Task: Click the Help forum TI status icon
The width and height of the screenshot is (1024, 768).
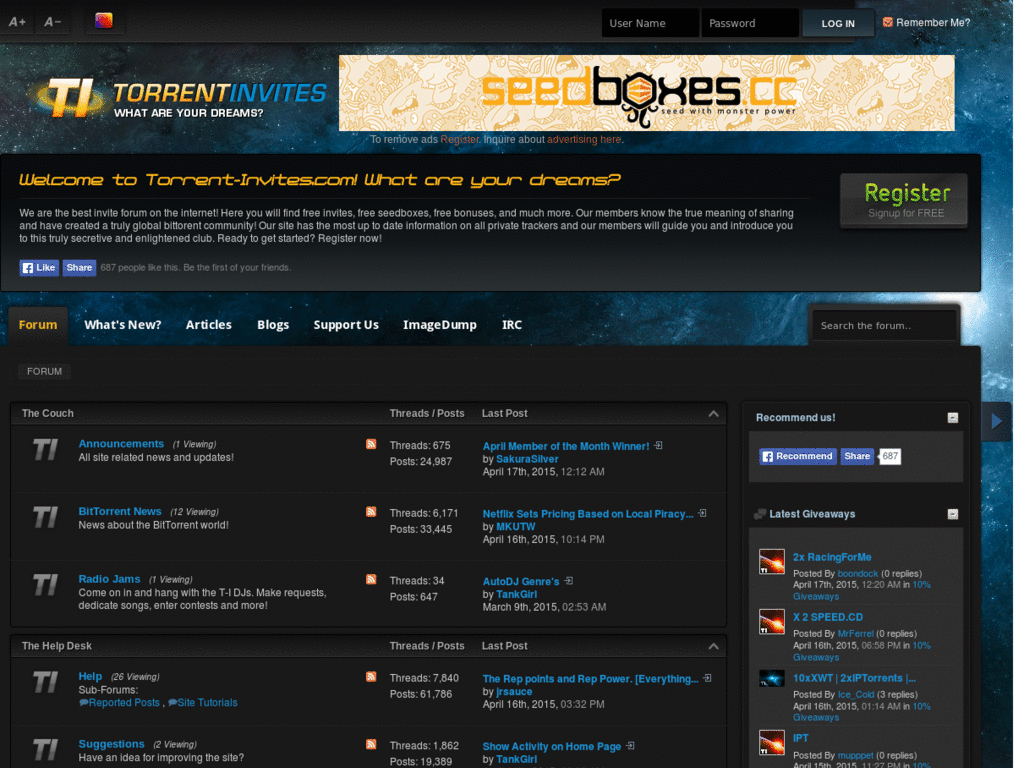Action: (46, 682)
